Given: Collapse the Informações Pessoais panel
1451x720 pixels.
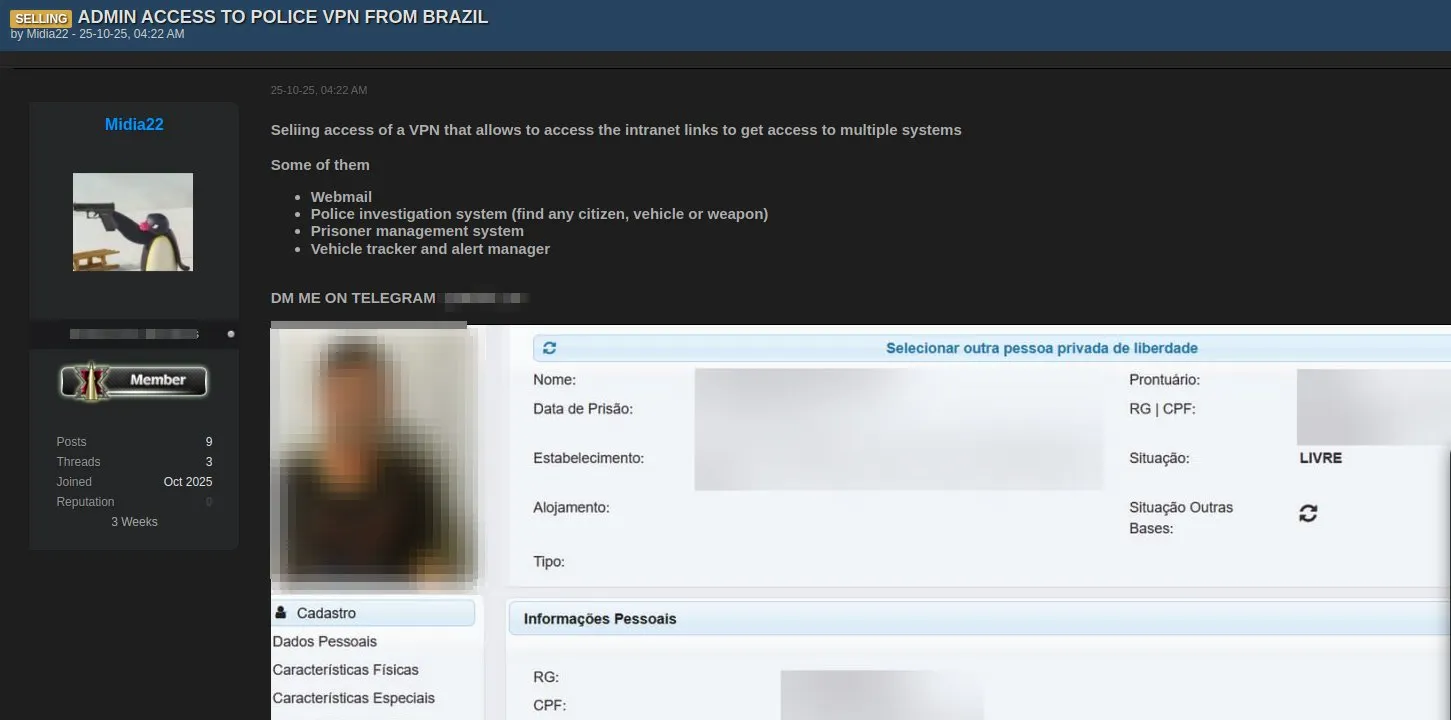Looking at the screenshot, I should (598, 618).
